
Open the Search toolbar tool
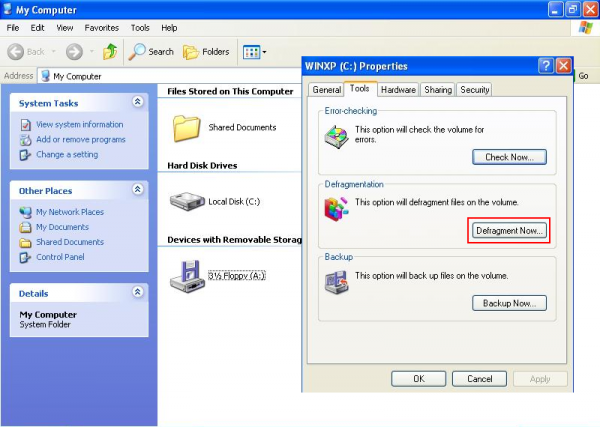pyautogui.click(x=151, y=52)
